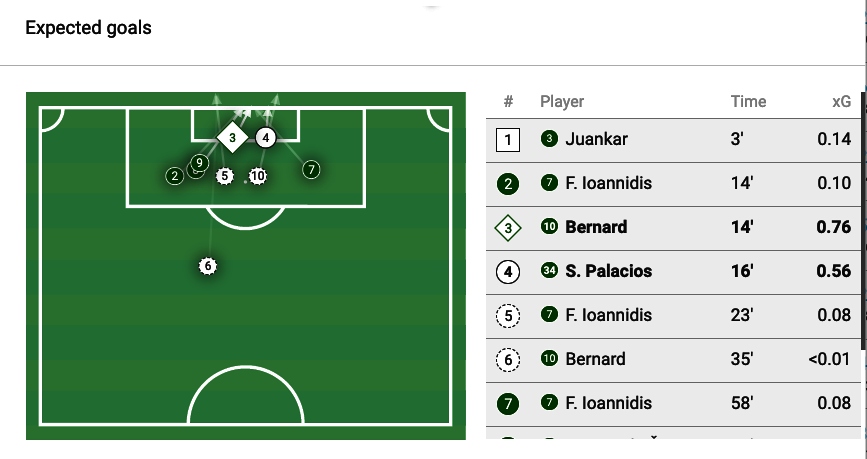Screen dimensions: 867x459
Task: Select dashed shot marker 5 on the pitch
Action: click(225, 176)
